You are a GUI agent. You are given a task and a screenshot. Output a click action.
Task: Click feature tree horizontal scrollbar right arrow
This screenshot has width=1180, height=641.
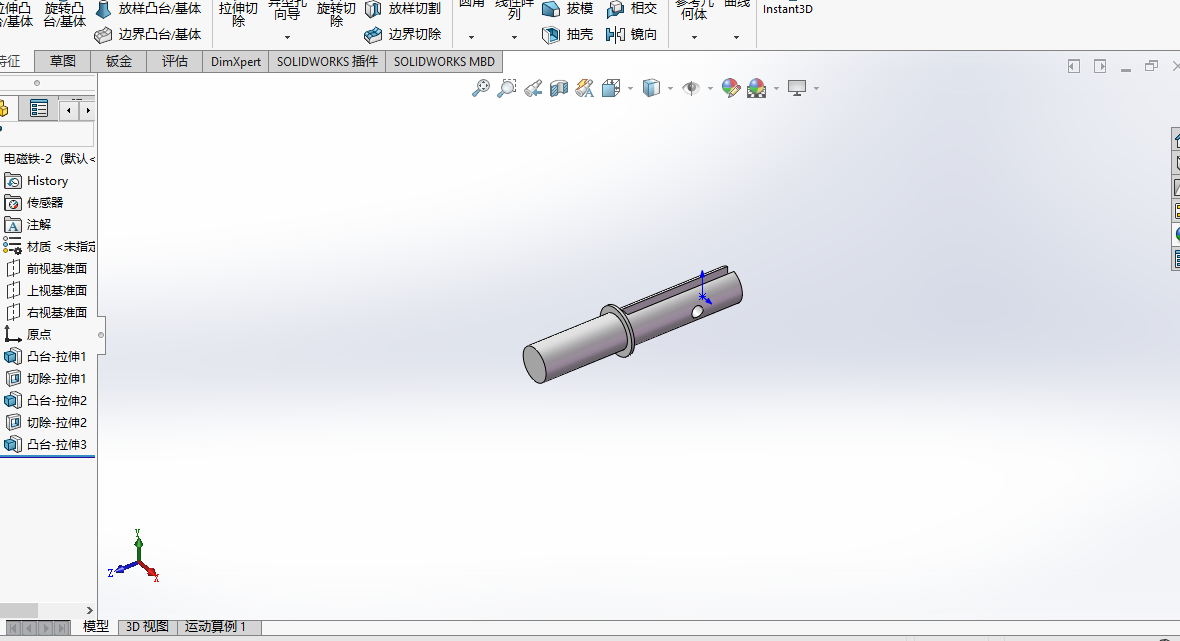coord(90,610)
